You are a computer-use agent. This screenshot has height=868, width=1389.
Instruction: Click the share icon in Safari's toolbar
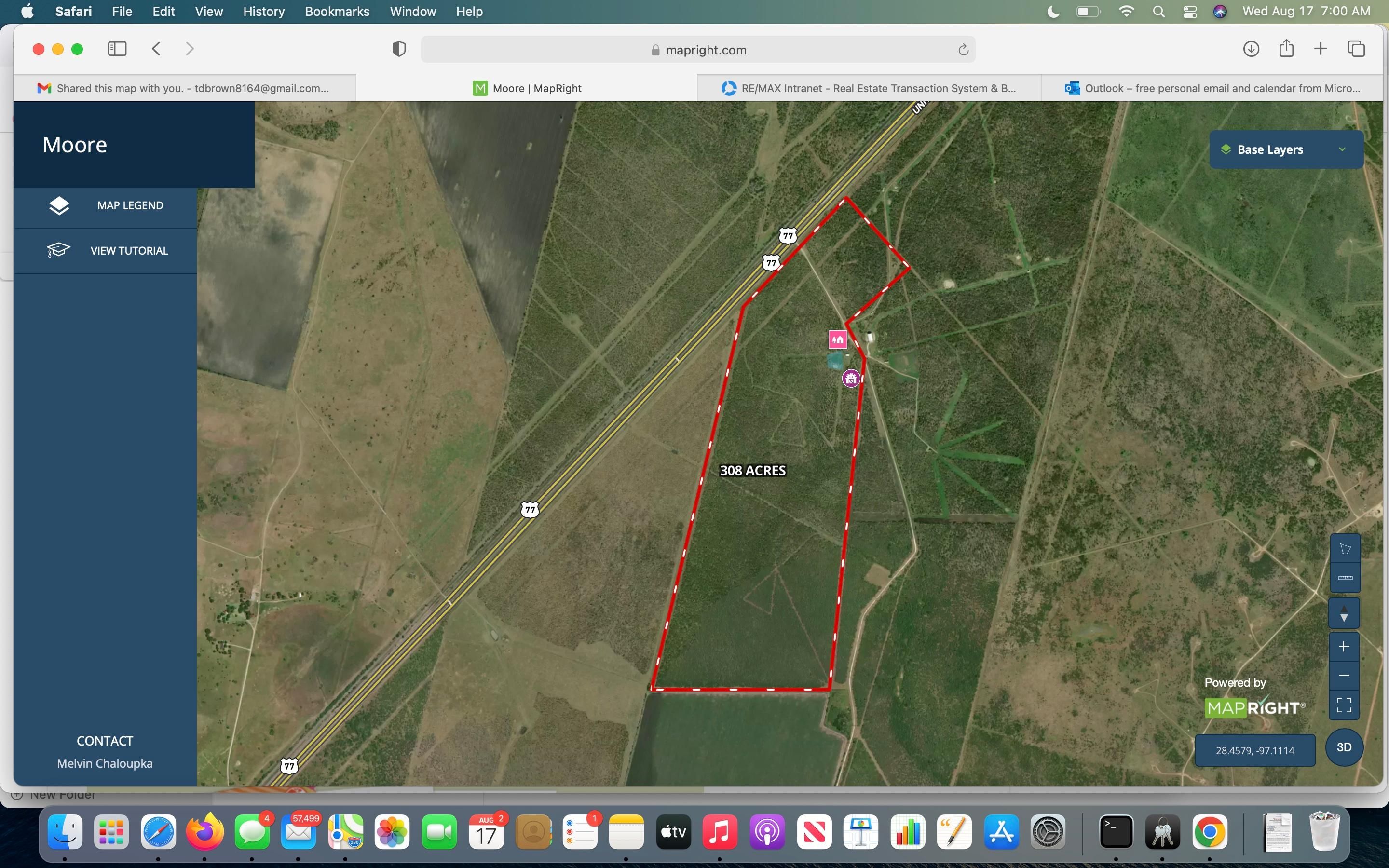coord(1286,49)
